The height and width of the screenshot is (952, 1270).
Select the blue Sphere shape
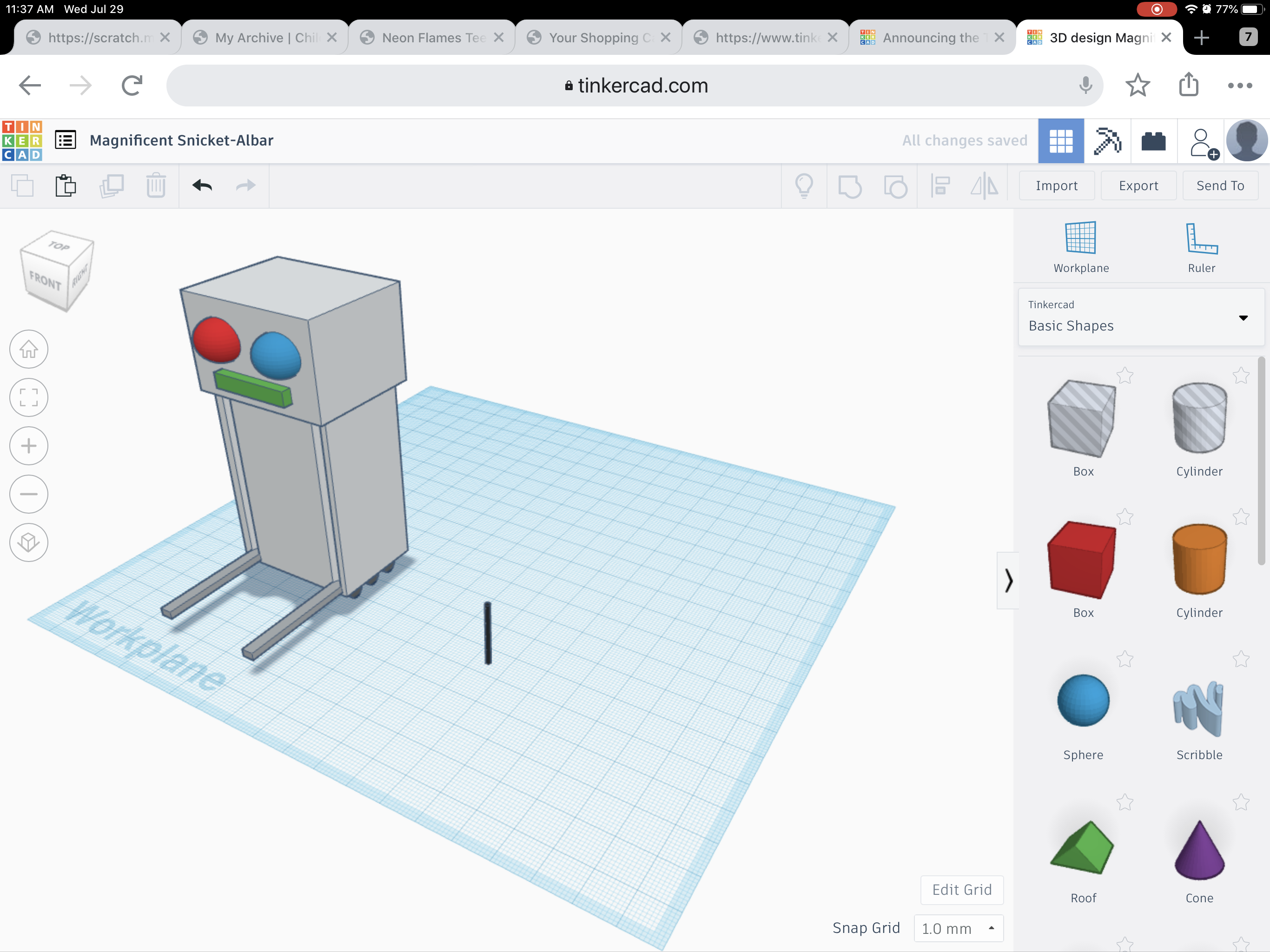[x=1083, y=700]
